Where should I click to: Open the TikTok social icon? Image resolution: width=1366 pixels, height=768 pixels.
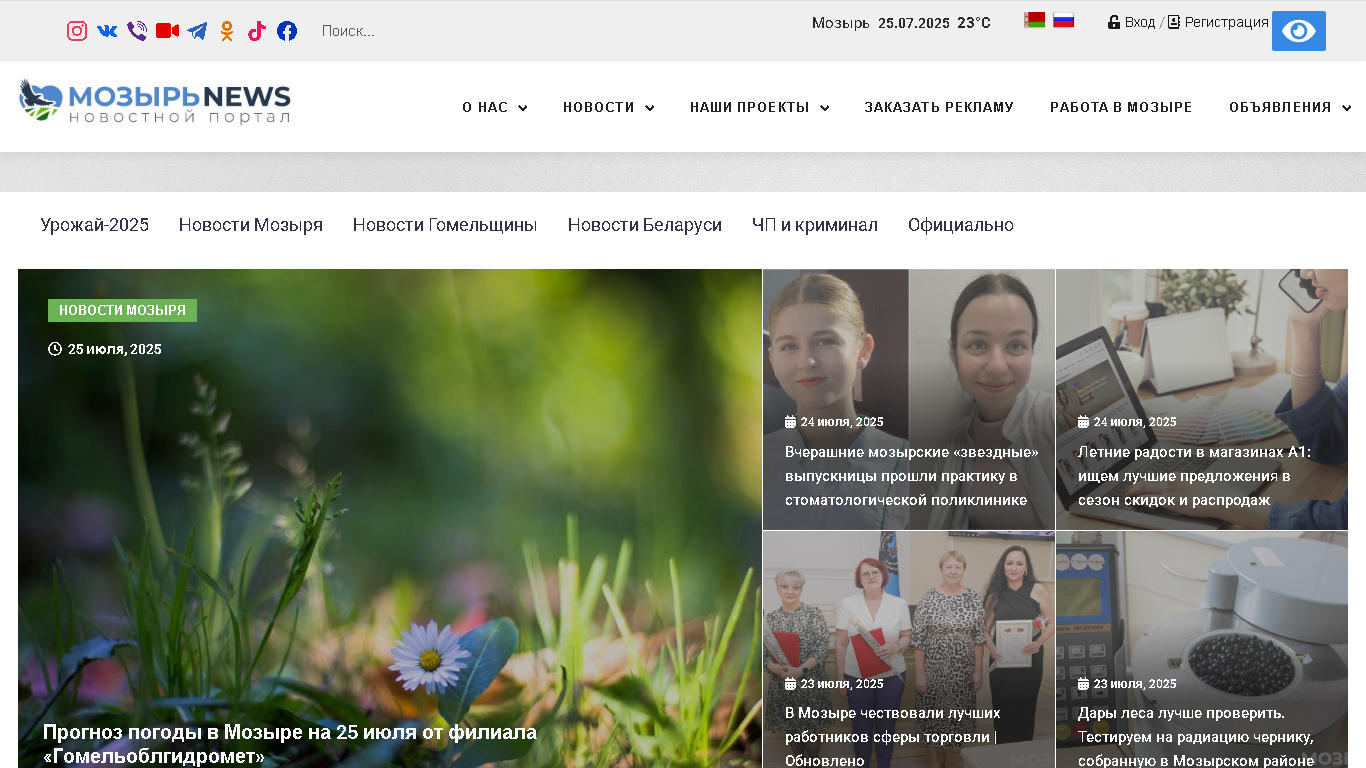tap(257, 31)
